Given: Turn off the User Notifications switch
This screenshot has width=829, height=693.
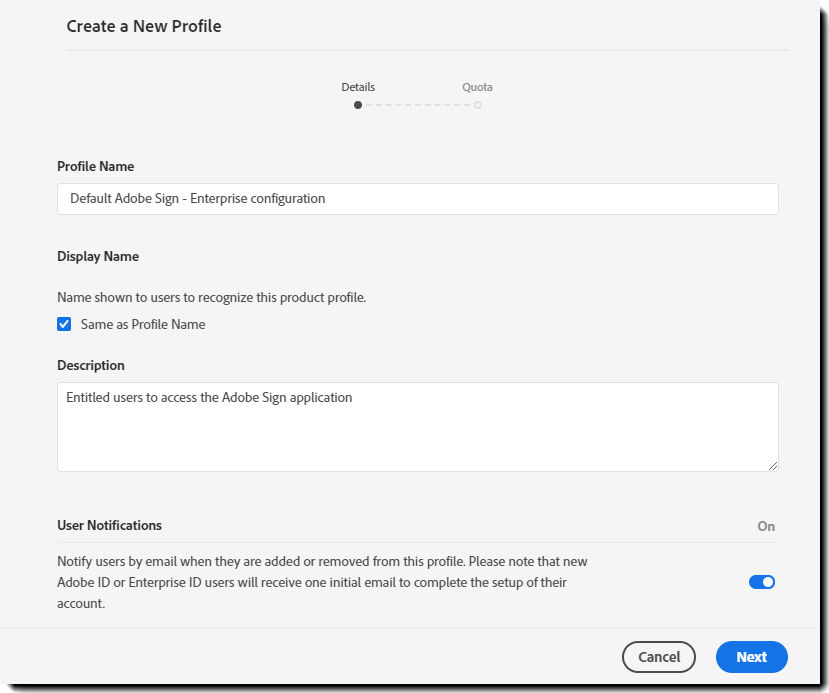Looking at the screenshot, I should pyautogui.click(x=761, y=582).
